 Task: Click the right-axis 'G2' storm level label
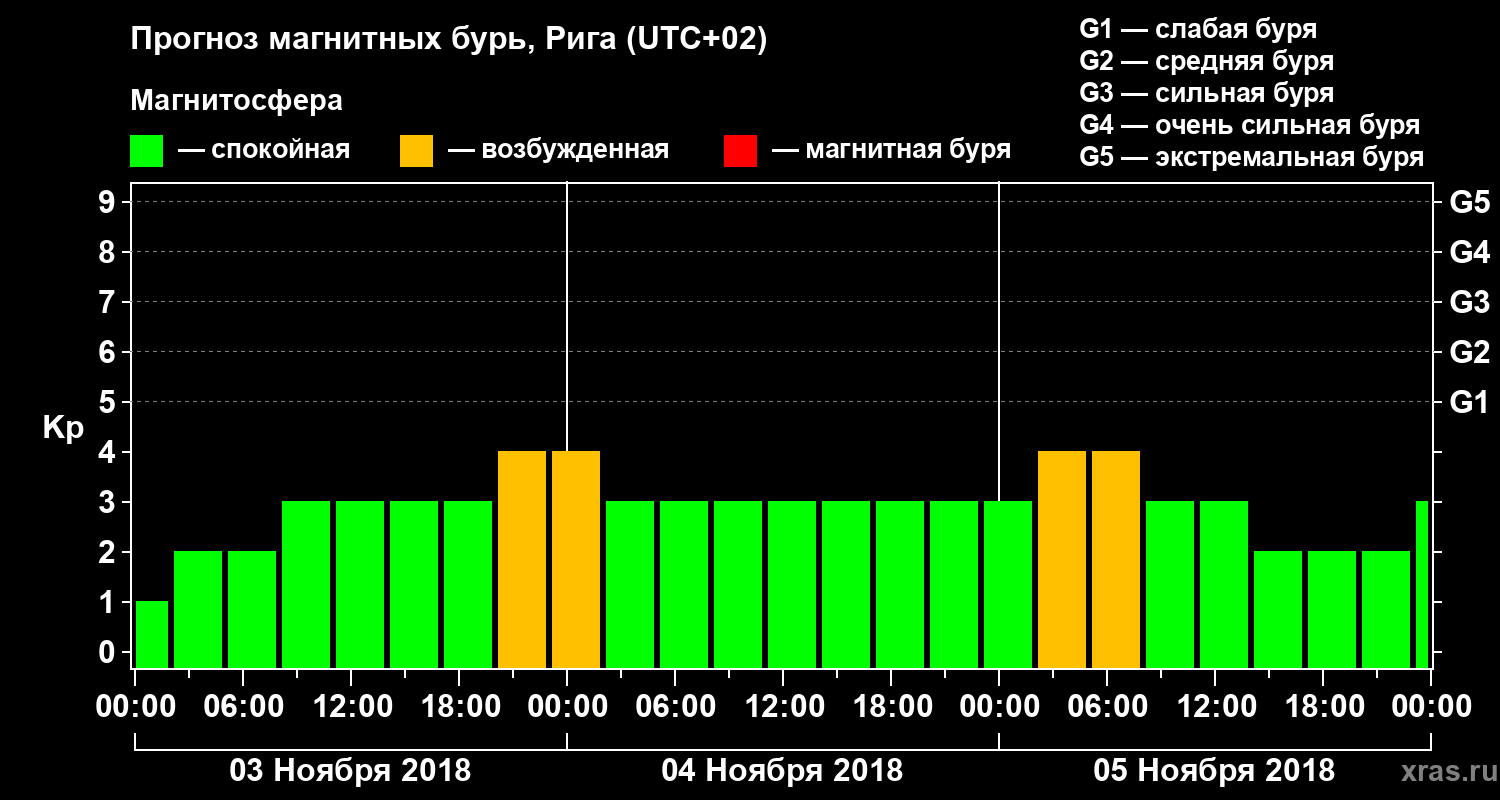(1469, 353)
